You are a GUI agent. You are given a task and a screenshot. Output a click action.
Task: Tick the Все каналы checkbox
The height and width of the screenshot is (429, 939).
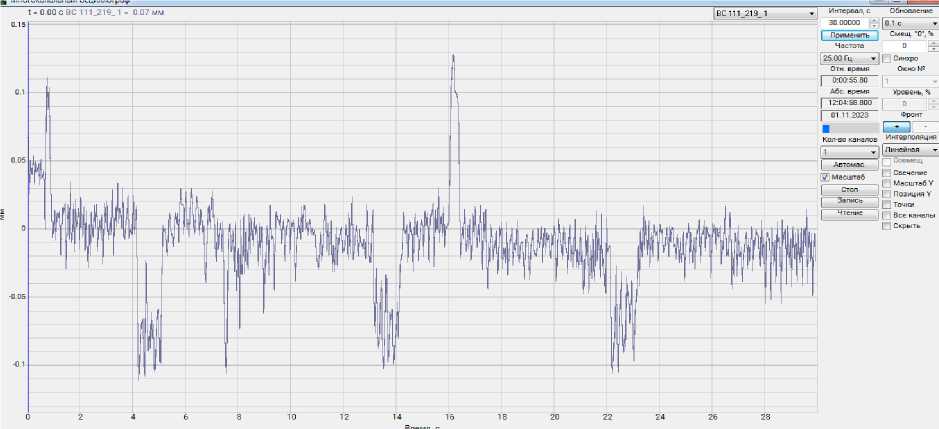[x=888, y=215]
